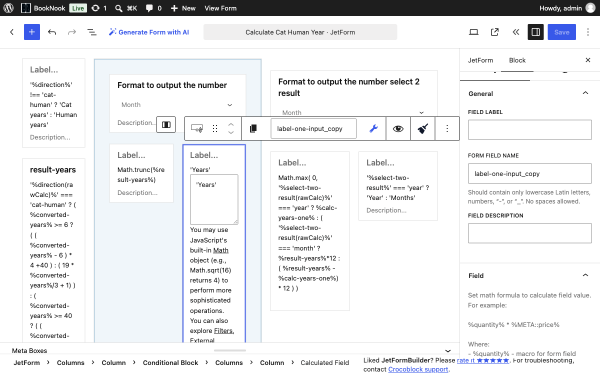This screenshot has width=600, height=375.
Task: Open the Filters link in the help text
Action: tap(224, 331)
